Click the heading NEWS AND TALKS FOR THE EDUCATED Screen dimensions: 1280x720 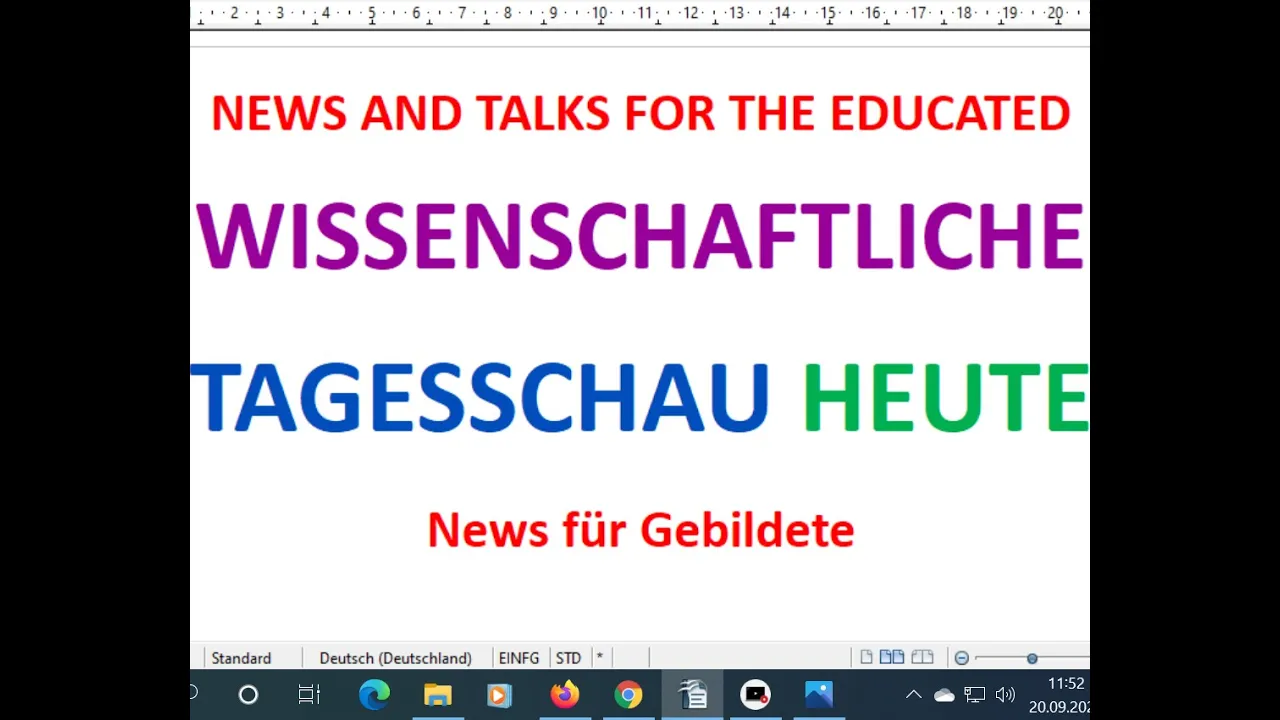click(x=640, y=113)
